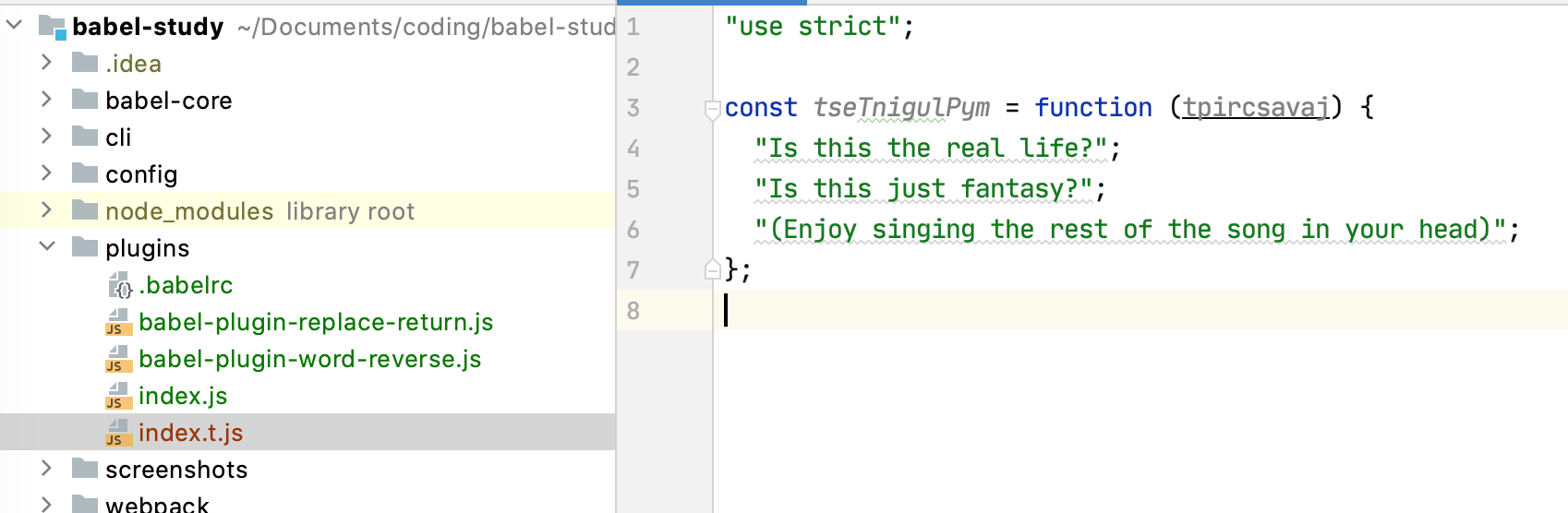Open the .babelrc file
1568x513 pixels.
tap(186, 285)
